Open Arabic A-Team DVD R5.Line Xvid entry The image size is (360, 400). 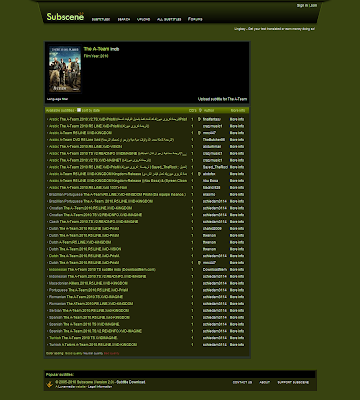coord(111,140)
